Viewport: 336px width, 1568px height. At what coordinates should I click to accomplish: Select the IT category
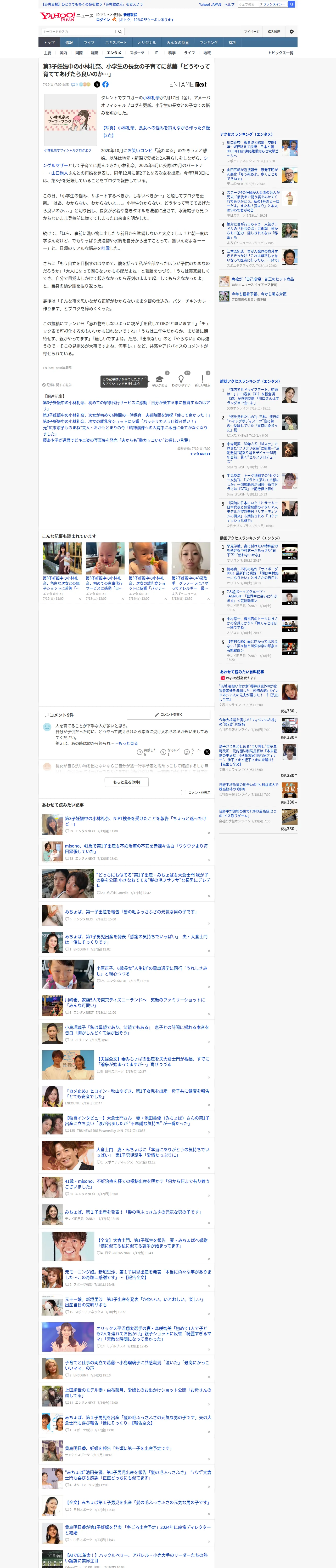pyautogui.click(x=156, y=53)
